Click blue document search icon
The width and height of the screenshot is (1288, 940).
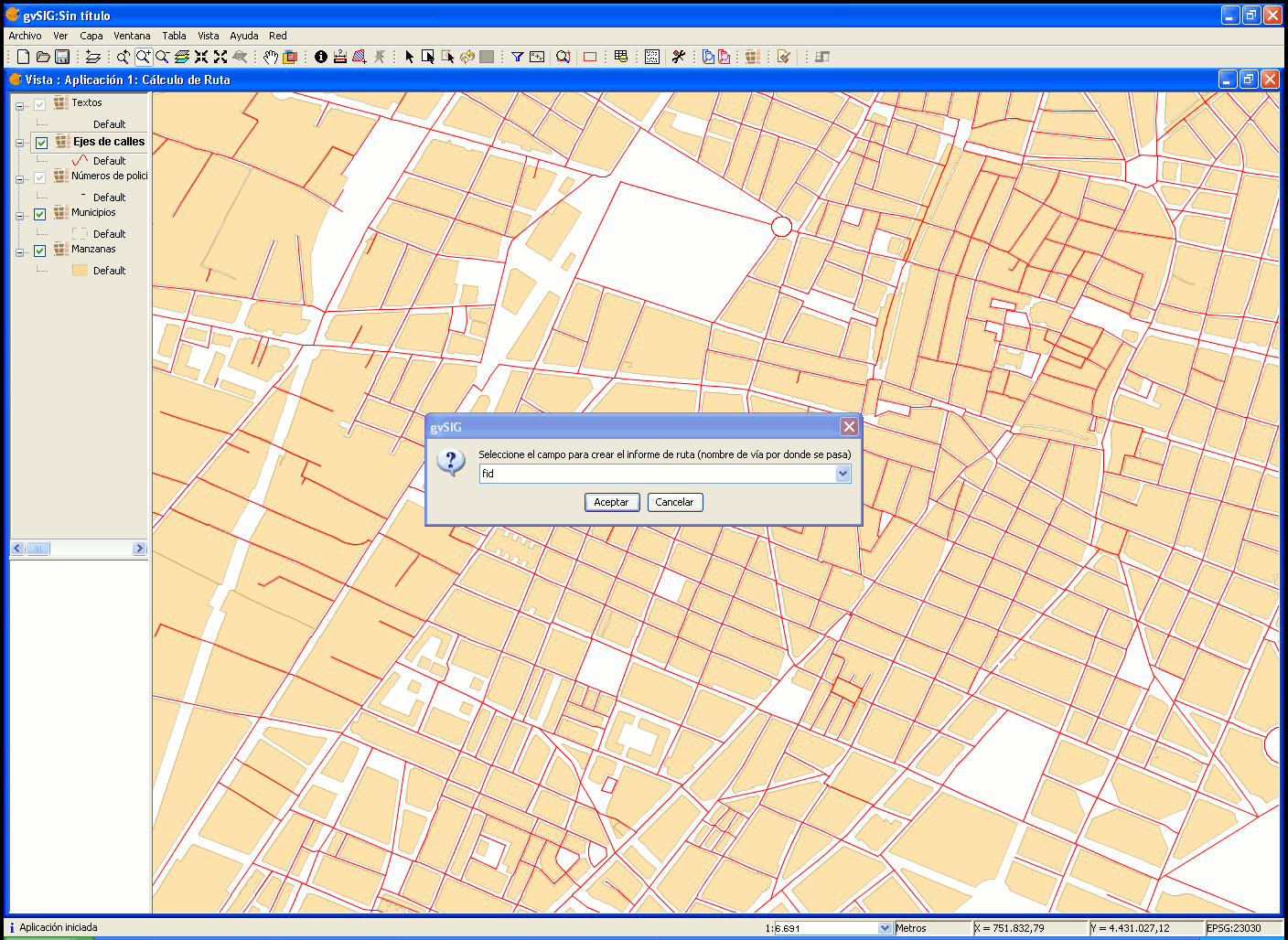pos(708,57)
